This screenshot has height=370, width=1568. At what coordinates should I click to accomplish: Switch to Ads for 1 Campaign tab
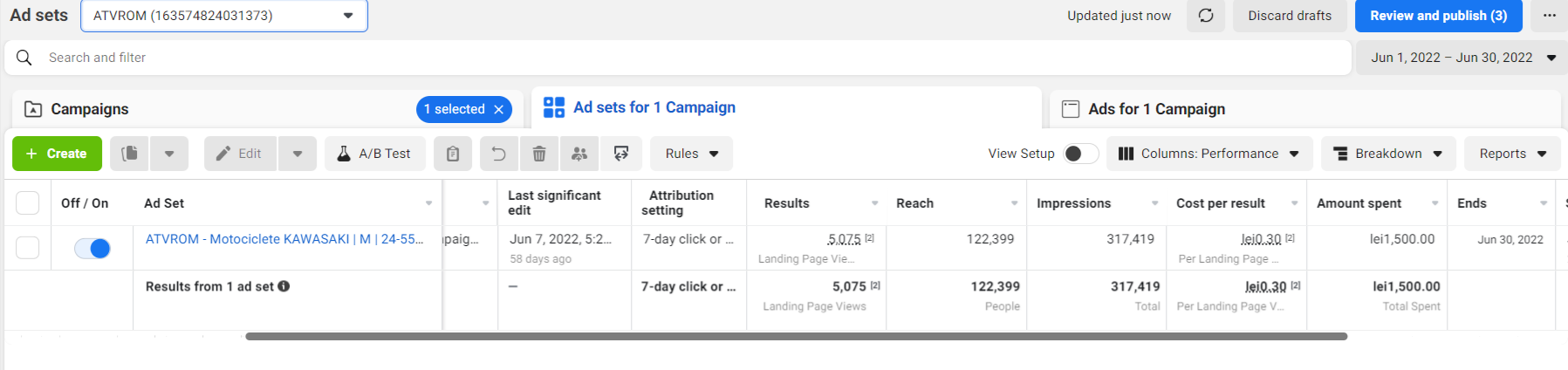[1156, 109]
